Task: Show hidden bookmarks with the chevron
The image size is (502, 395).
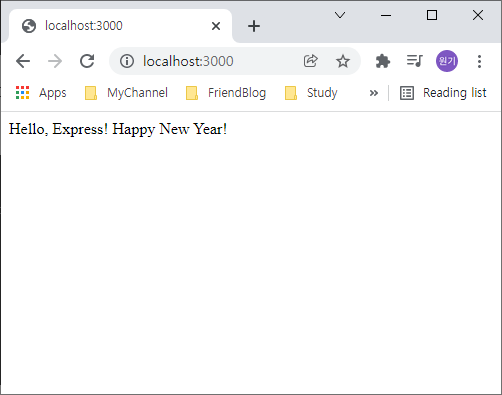Action: click(374, 93)
